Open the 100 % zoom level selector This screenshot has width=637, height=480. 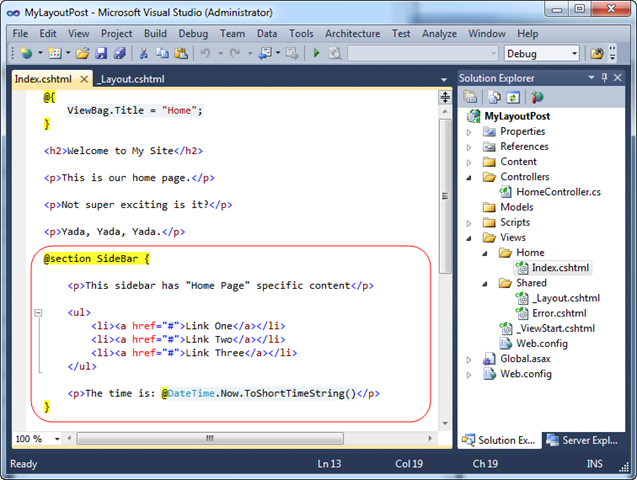pos(37,439)
